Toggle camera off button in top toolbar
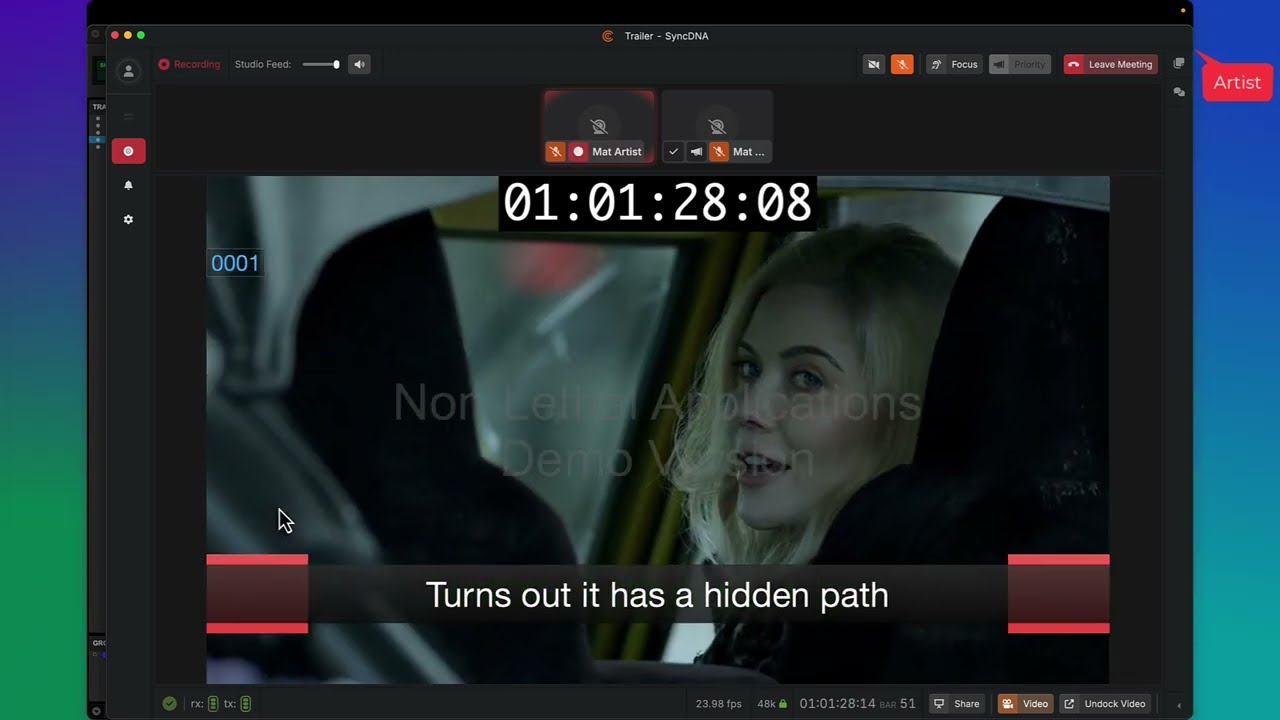The width and height of the screenshot is (1280, 720). click(x=874, y=64)
